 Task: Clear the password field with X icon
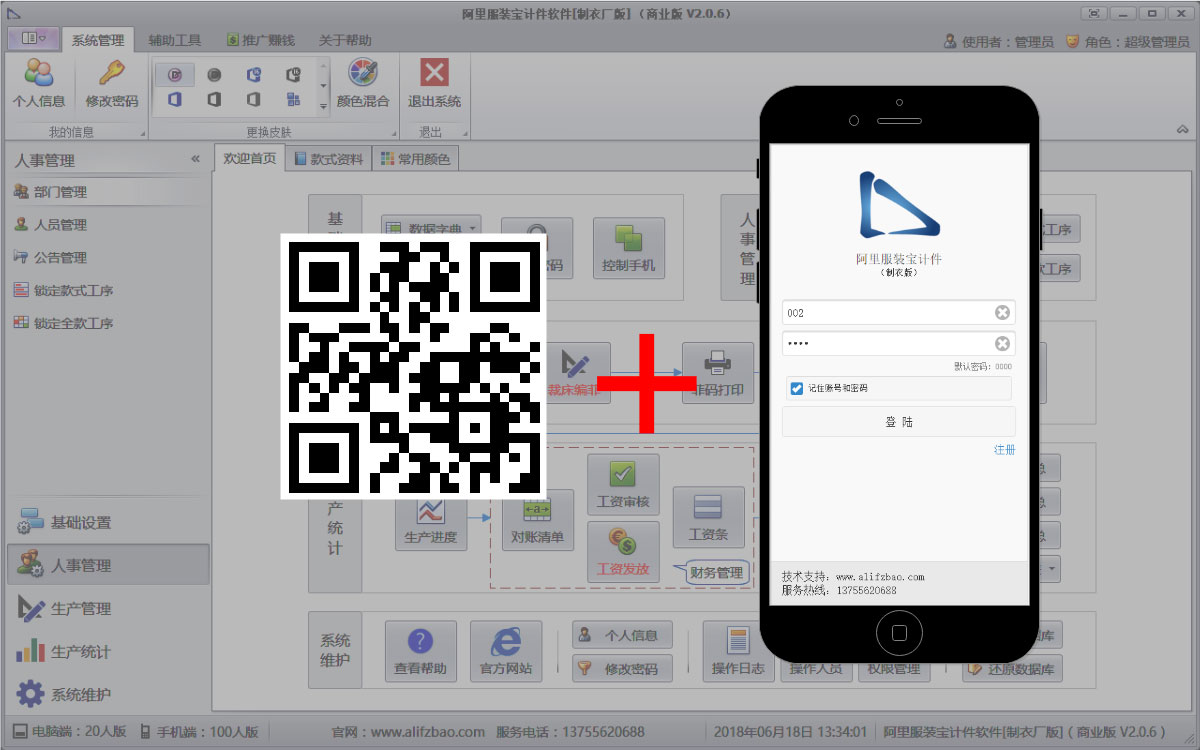1002,344
